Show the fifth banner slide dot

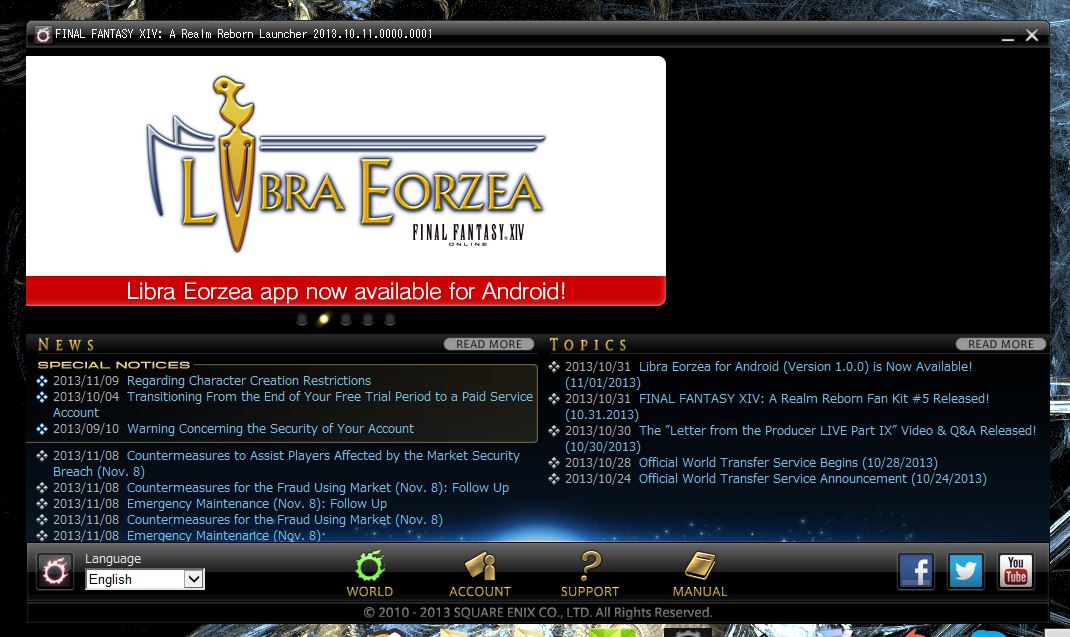point(390,319)
